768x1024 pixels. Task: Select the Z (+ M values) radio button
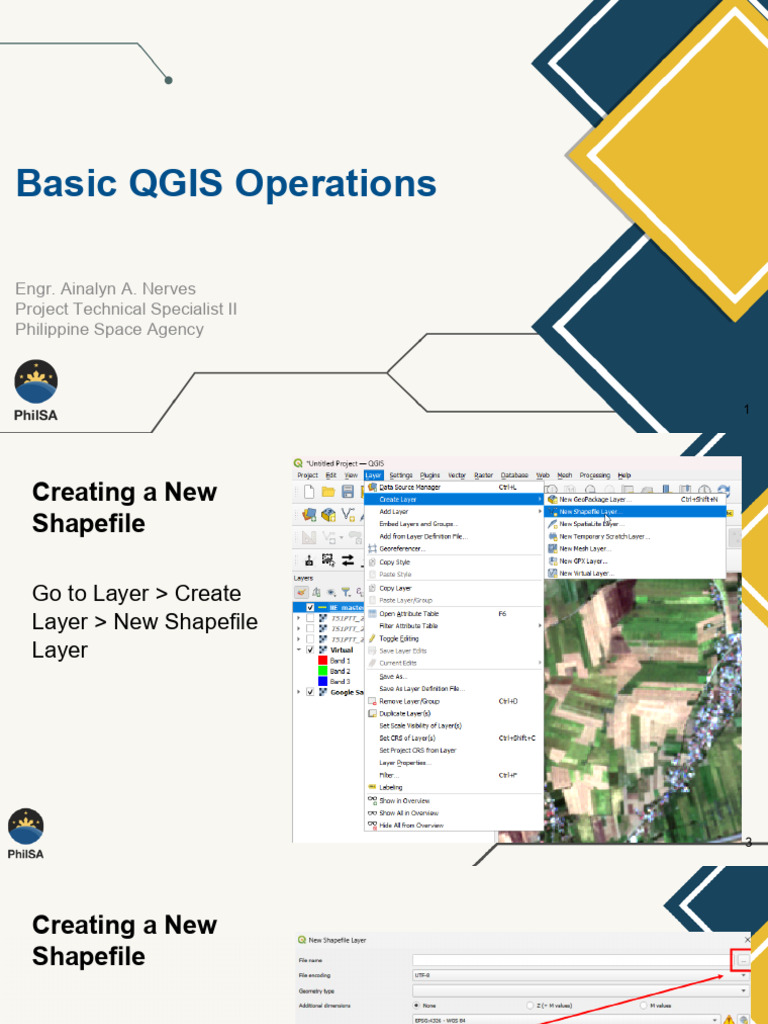(x=530, y=1006)
